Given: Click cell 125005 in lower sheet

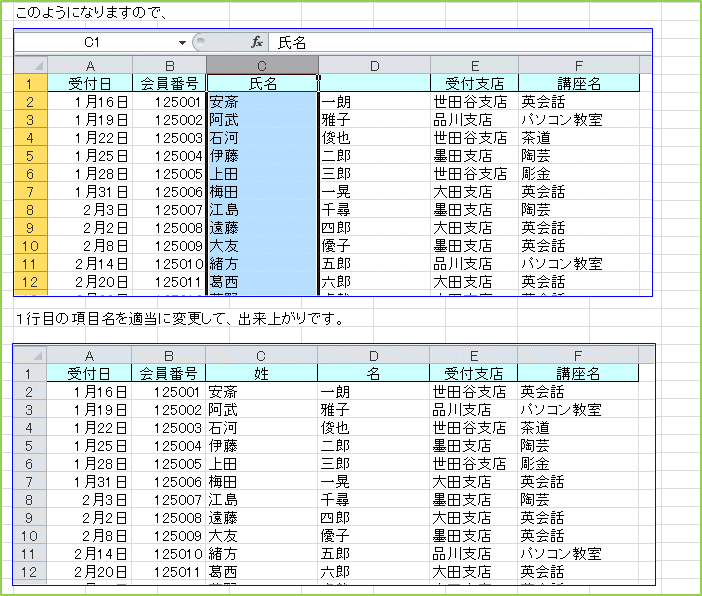Looking at the screenshot, I should [169, 464].
